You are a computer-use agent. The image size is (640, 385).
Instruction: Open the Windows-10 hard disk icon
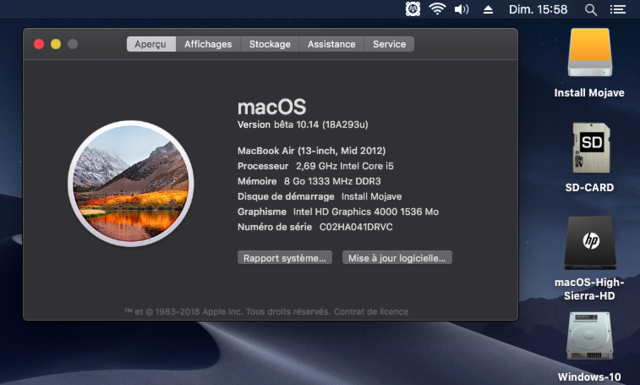coord(589,336)
